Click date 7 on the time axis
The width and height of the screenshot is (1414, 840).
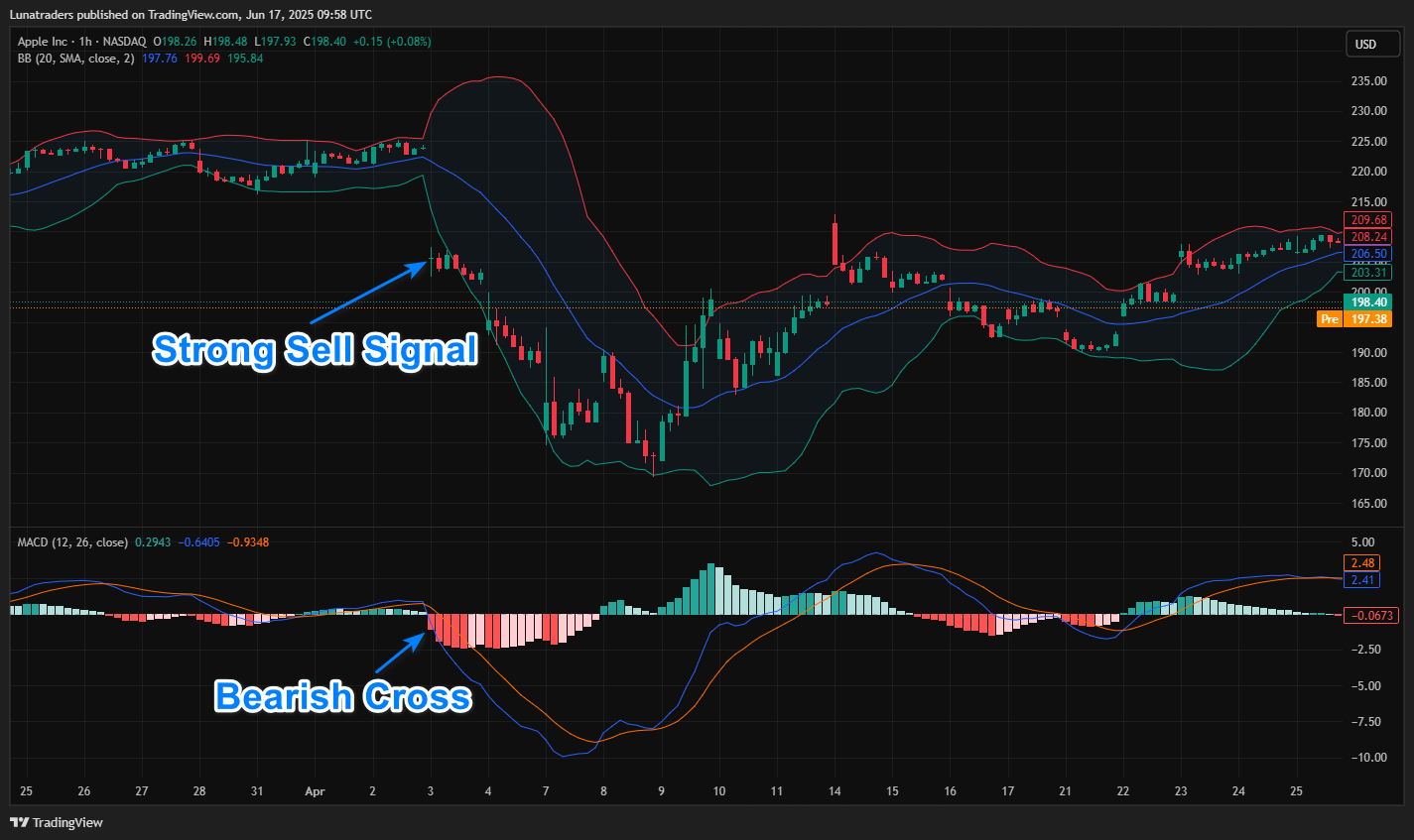[546, 791]
